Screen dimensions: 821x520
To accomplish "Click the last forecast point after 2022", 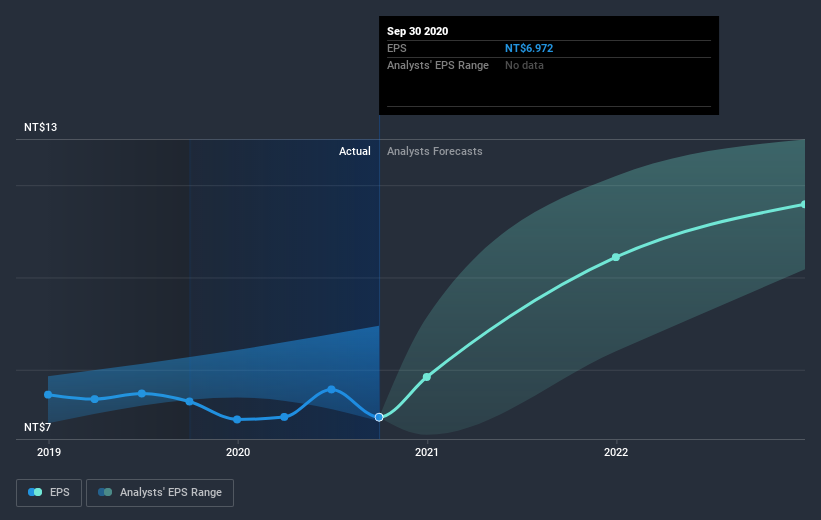I will [x=803, y=205].
